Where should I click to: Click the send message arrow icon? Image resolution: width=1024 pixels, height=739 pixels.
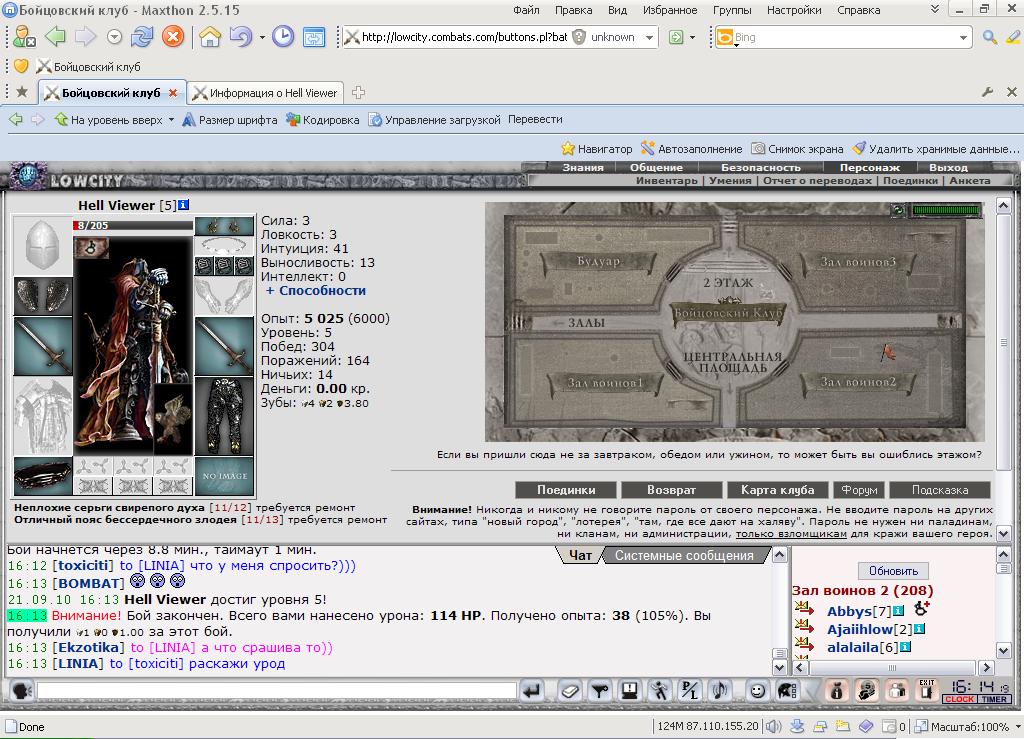pos(532,690)
